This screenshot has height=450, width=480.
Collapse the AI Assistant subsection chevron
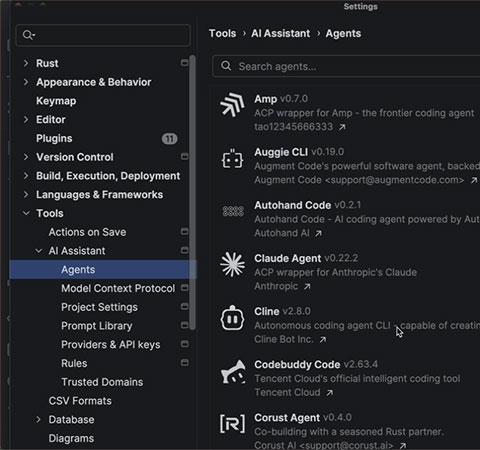click(x=39, y=250)
